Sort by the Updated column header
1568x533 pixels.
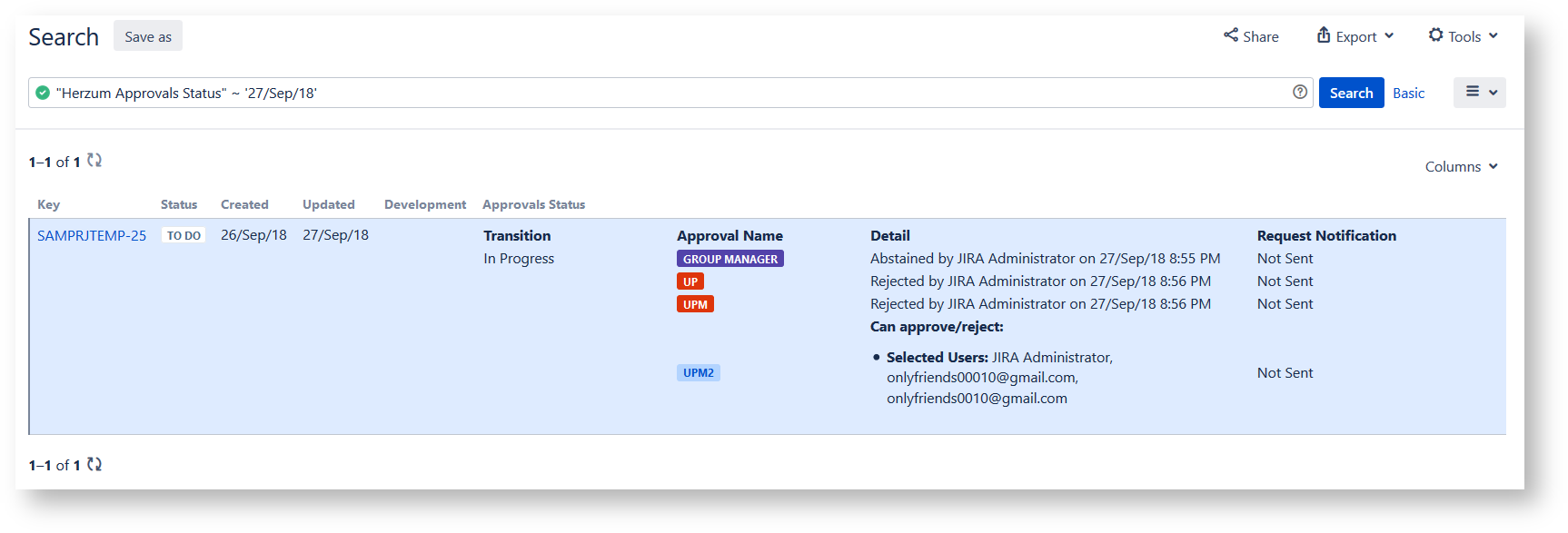[x=328, y=204]
